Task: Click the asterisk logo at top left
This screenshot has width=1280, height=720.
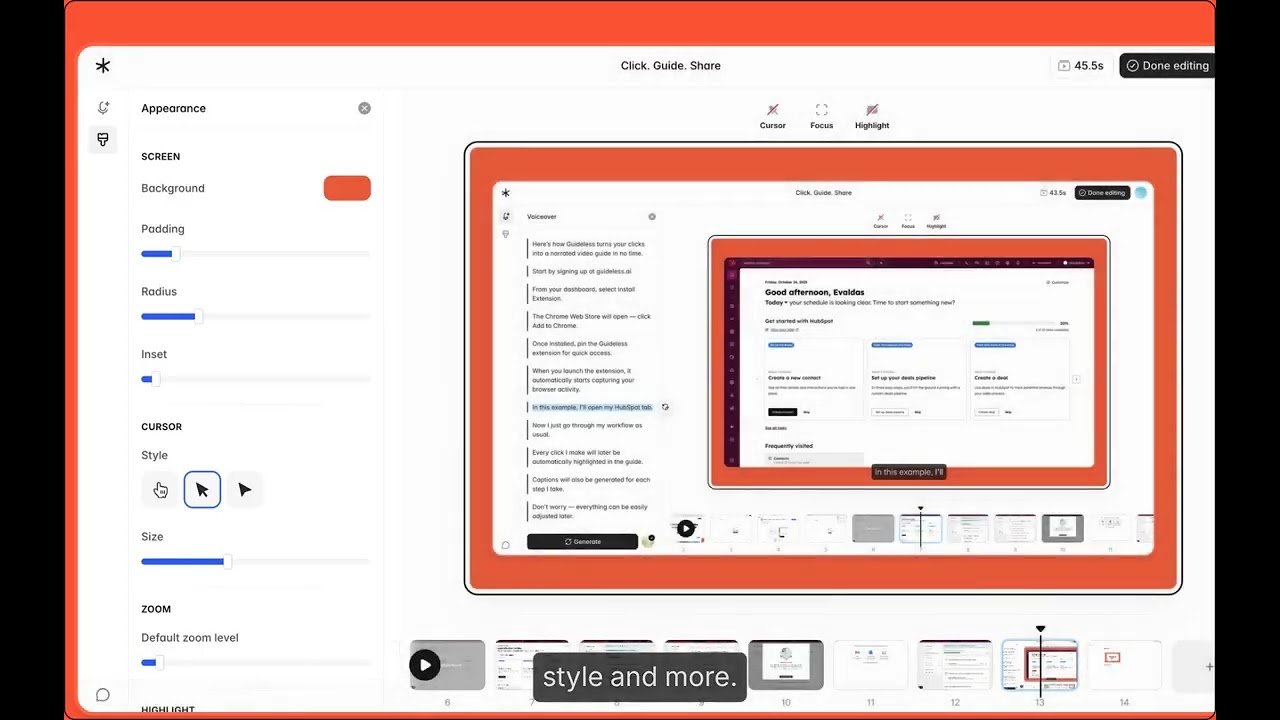Action: pos(103,66)
